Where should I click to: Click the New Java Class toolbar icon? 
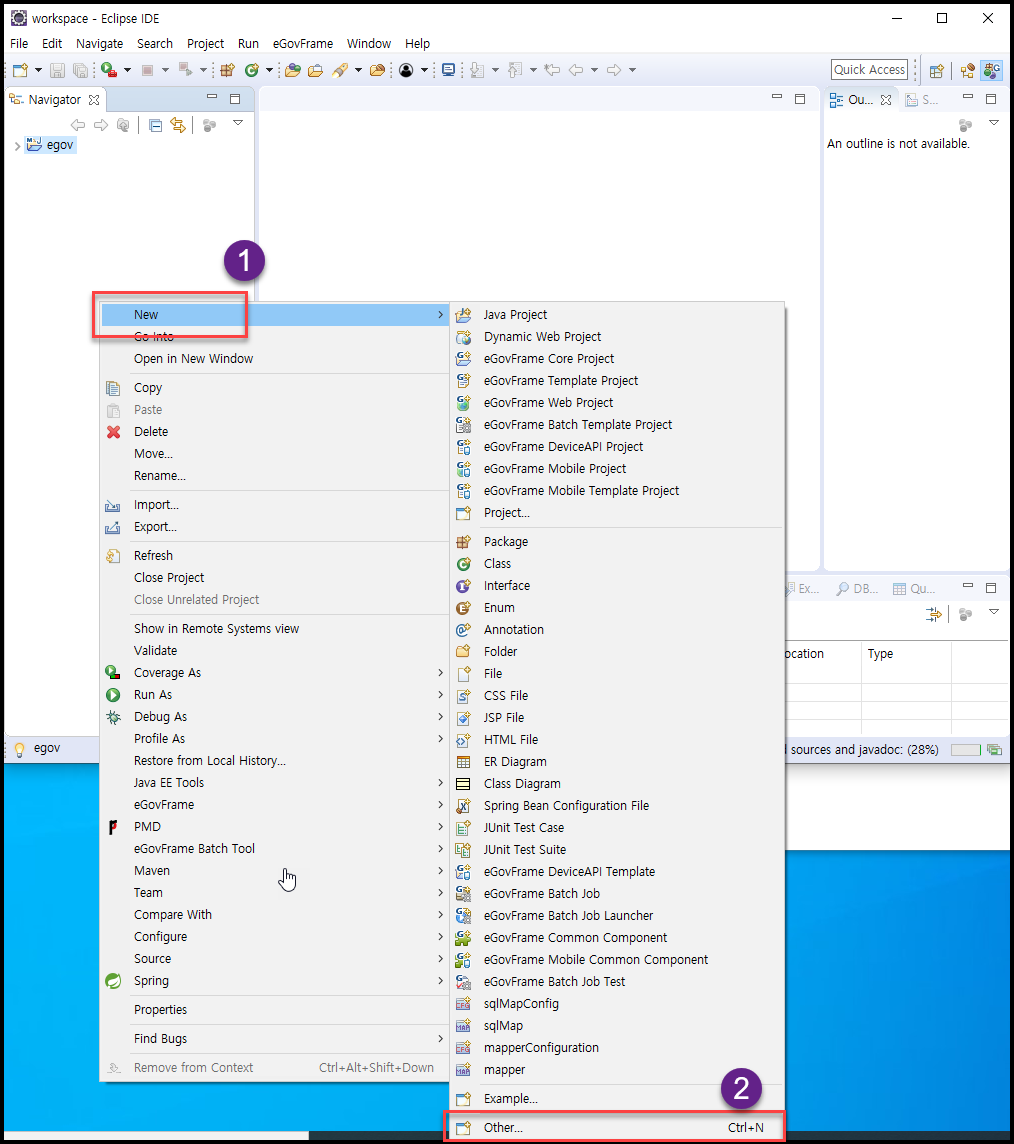click(252, 70)
